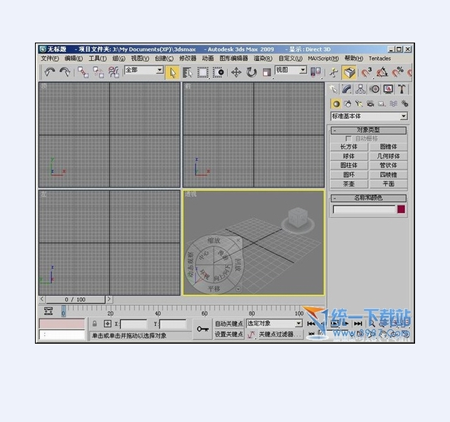Open the 编辑 menu
This screenshot has height=422, width=450.
[x=74, y=58]
